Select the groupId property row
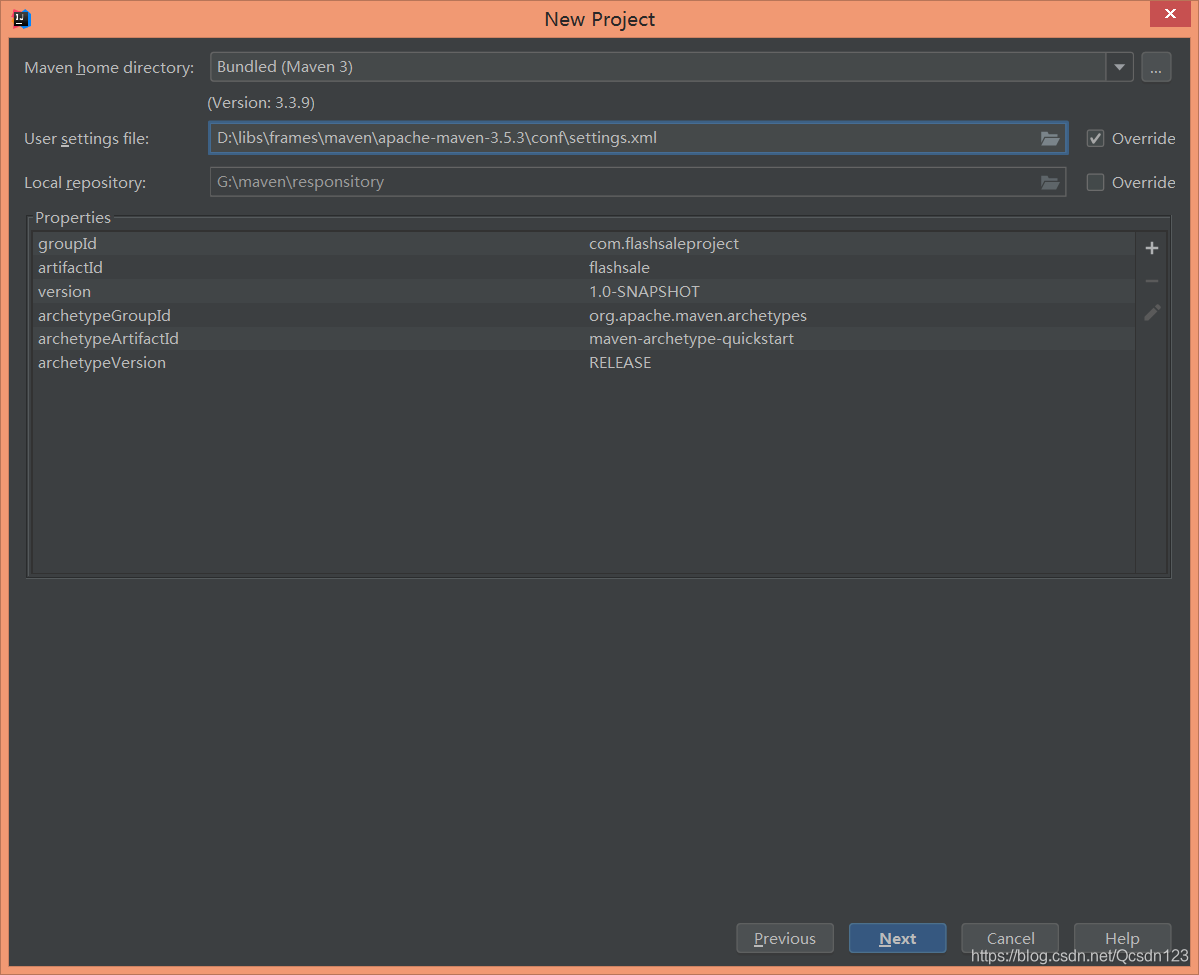The width and height of the screenshot is (1199, 975). pyautogui.click(x=583, y=244)
